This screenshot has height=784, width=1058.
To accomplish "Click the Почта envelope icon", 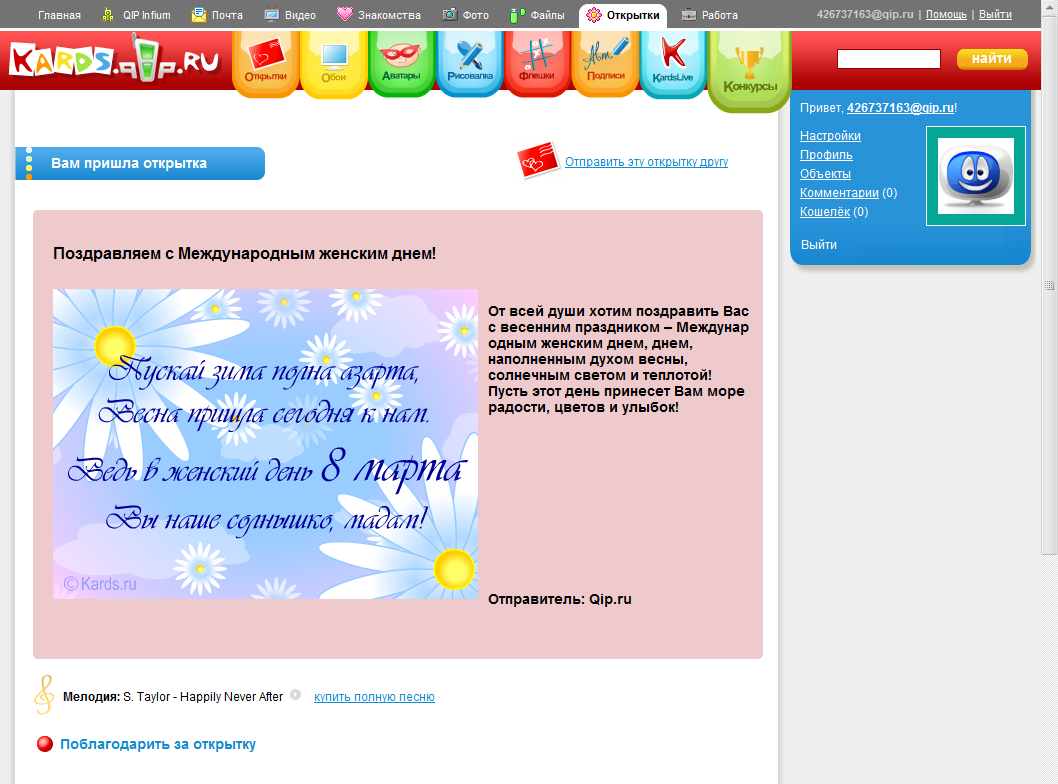I will [199, 14].
